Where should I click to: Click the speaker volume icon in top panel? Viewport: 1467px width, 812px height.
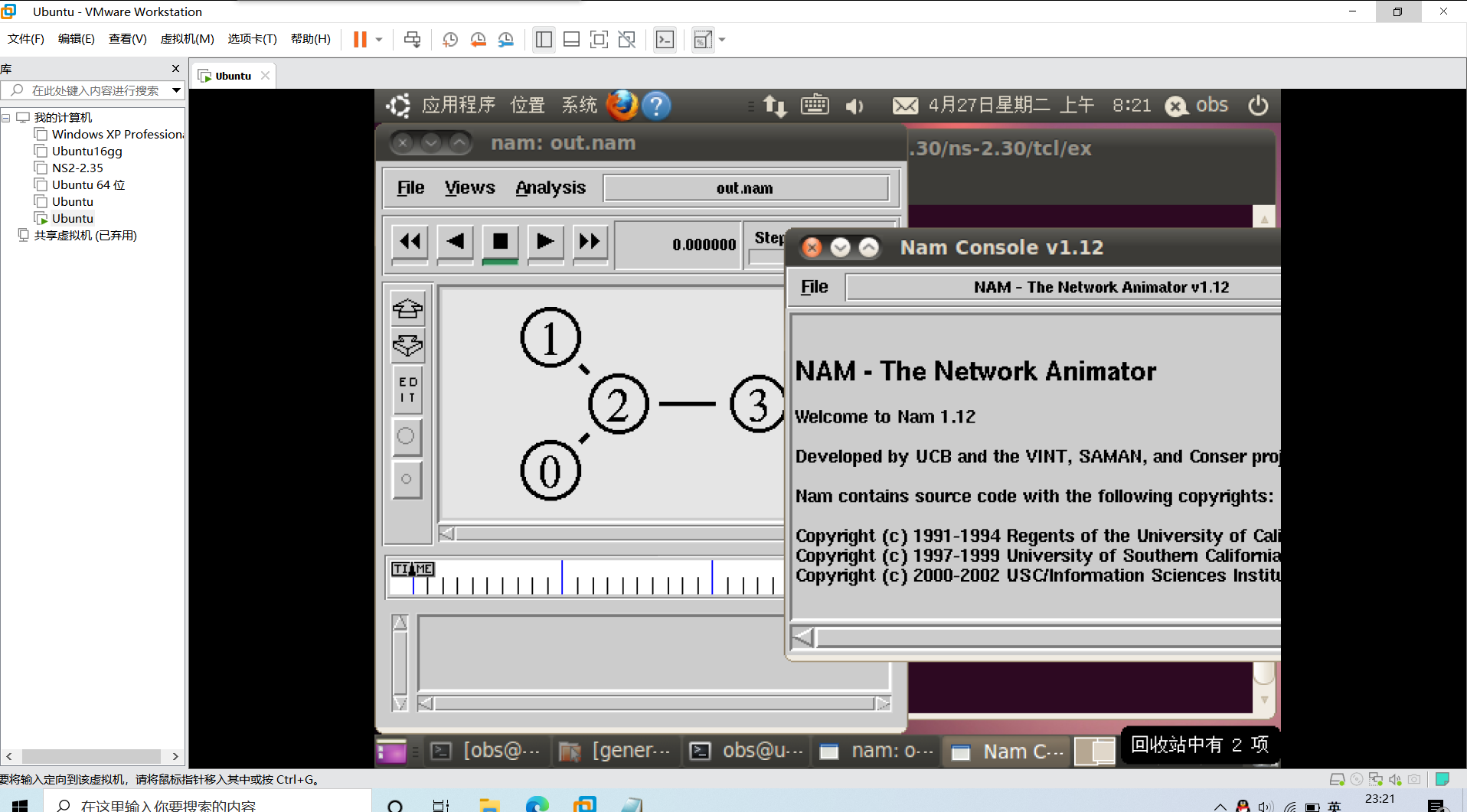pyautogui.click(x=854, y=106)
